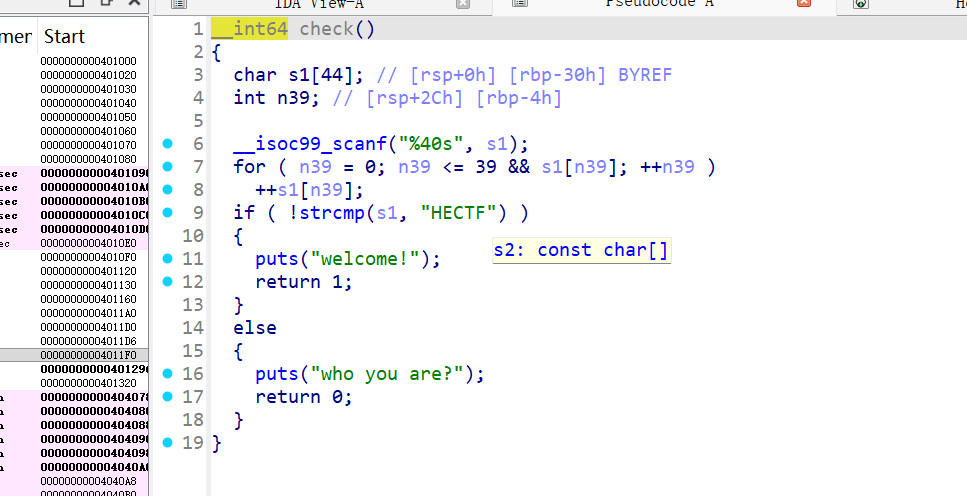Image resolution: width=967 pixels, height=496 pixels.
Task: Select the "welcome!" string
Action: pyautogui.click(x=365, y=258)
